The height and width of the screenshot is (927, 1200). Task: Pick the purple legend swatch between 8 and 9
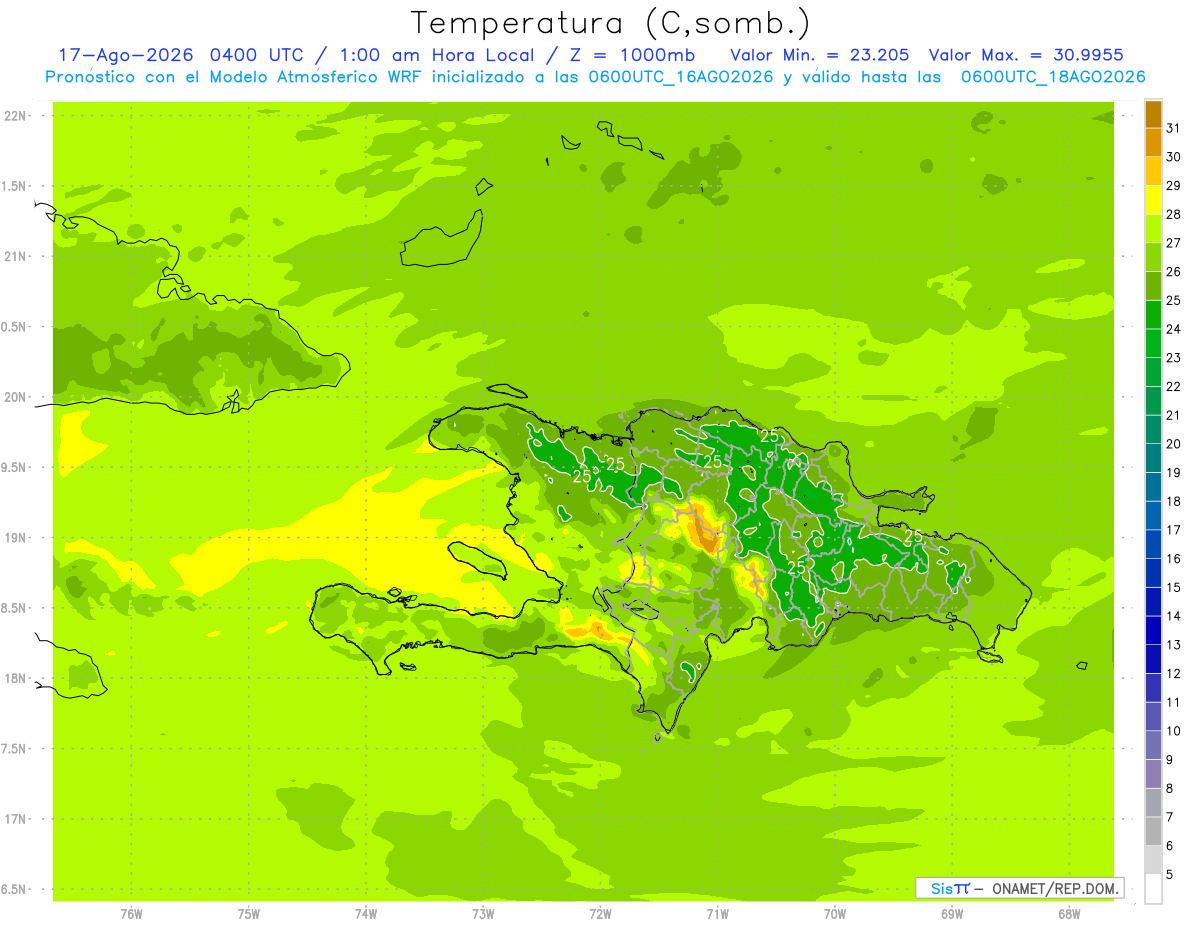coord(1153,774)
